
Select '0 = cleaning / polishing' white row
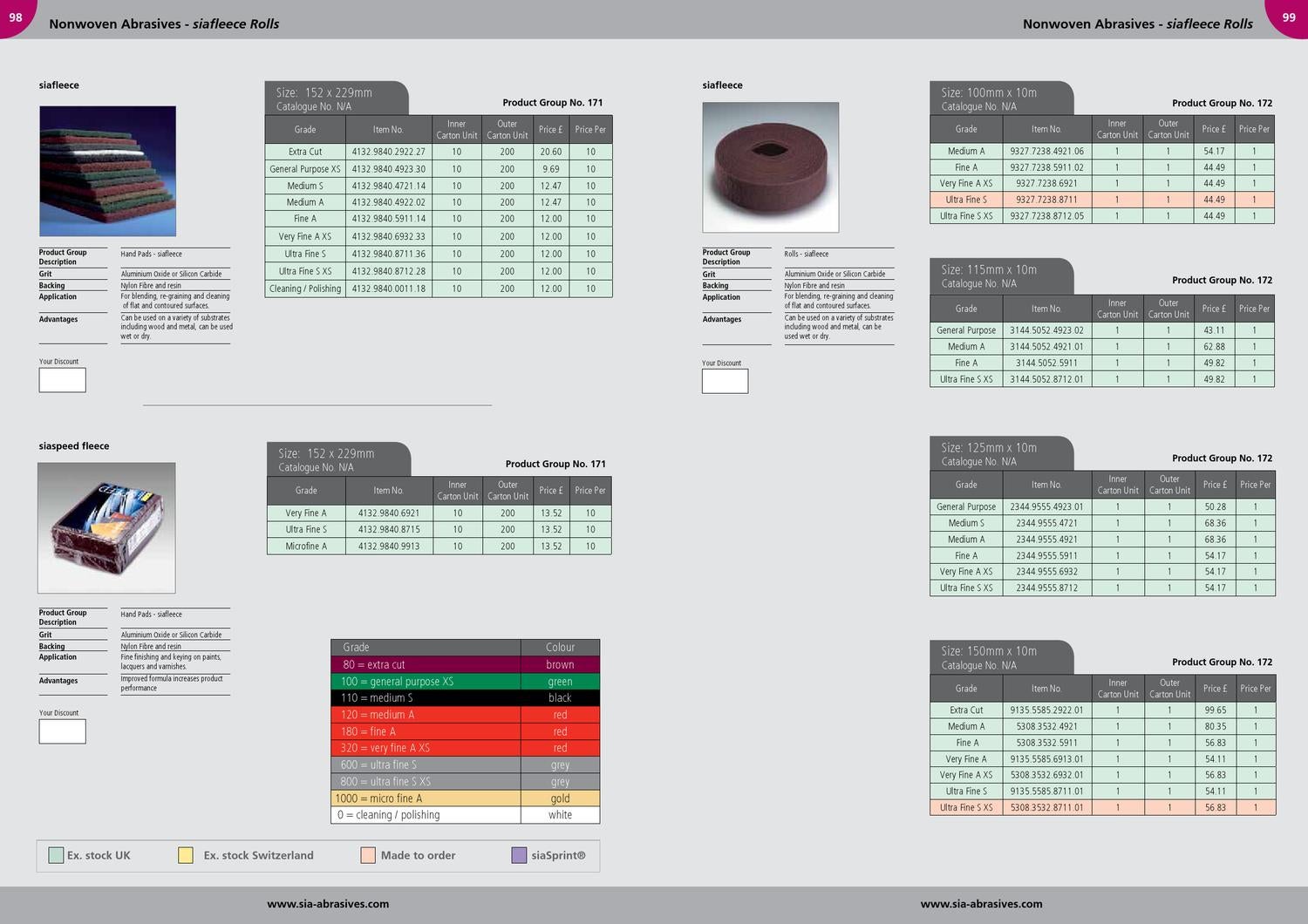466,815
